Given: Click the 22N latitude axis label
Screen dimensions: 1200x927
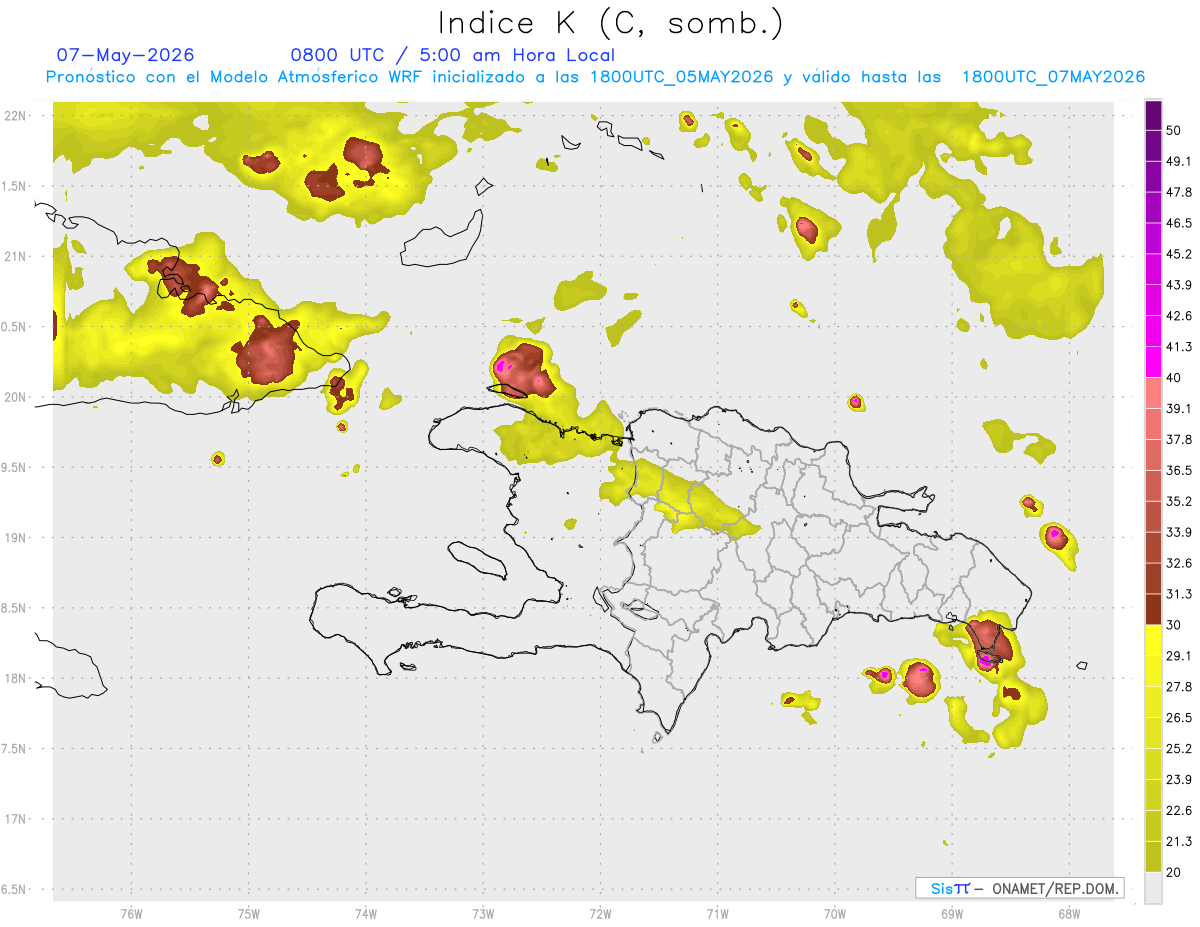Looking at the screenshot, I should tap(16, 116).
